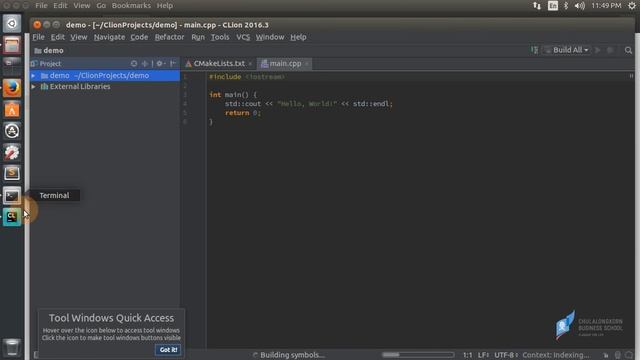Launch Firefox from the dock
The height and width of the screenshot is (360, 640).
12,88
